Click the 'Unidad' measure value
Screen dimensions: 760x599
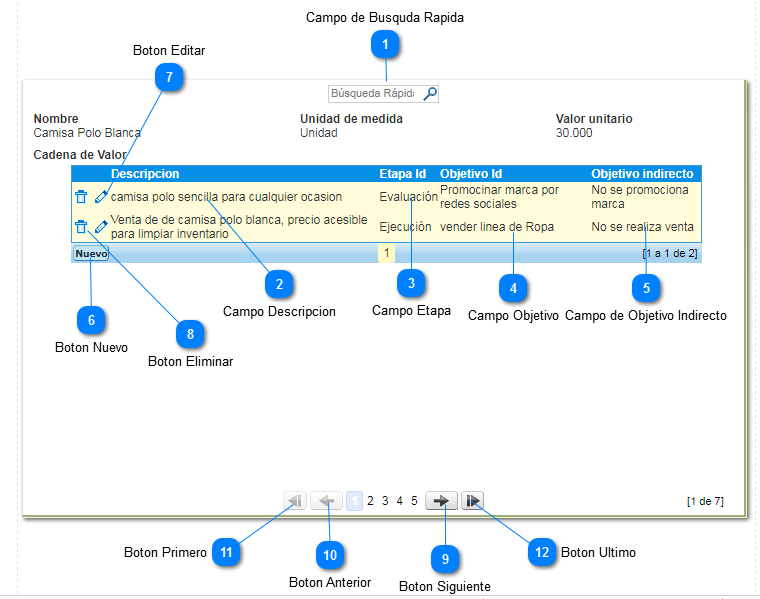318,133
